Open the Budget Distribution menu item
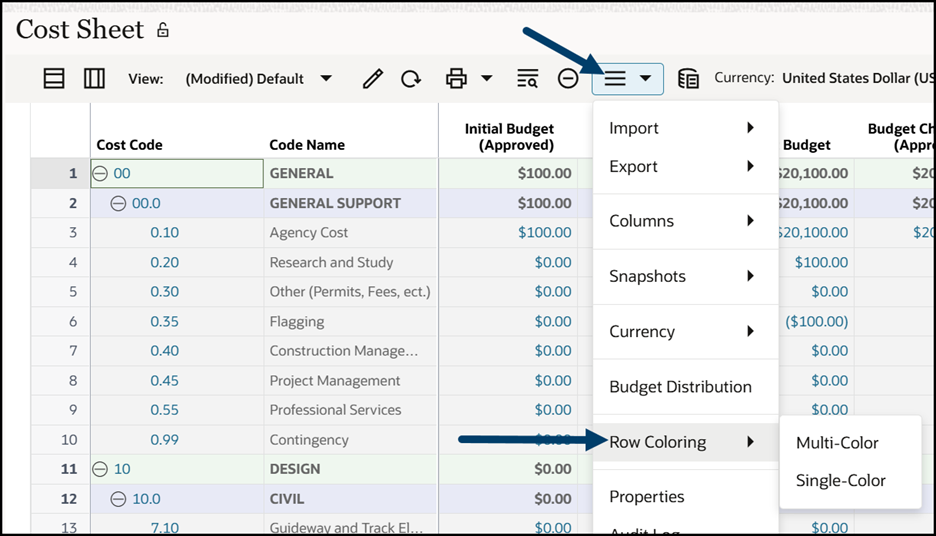Viewport: 936px width, 536px height. pos(680,387)
